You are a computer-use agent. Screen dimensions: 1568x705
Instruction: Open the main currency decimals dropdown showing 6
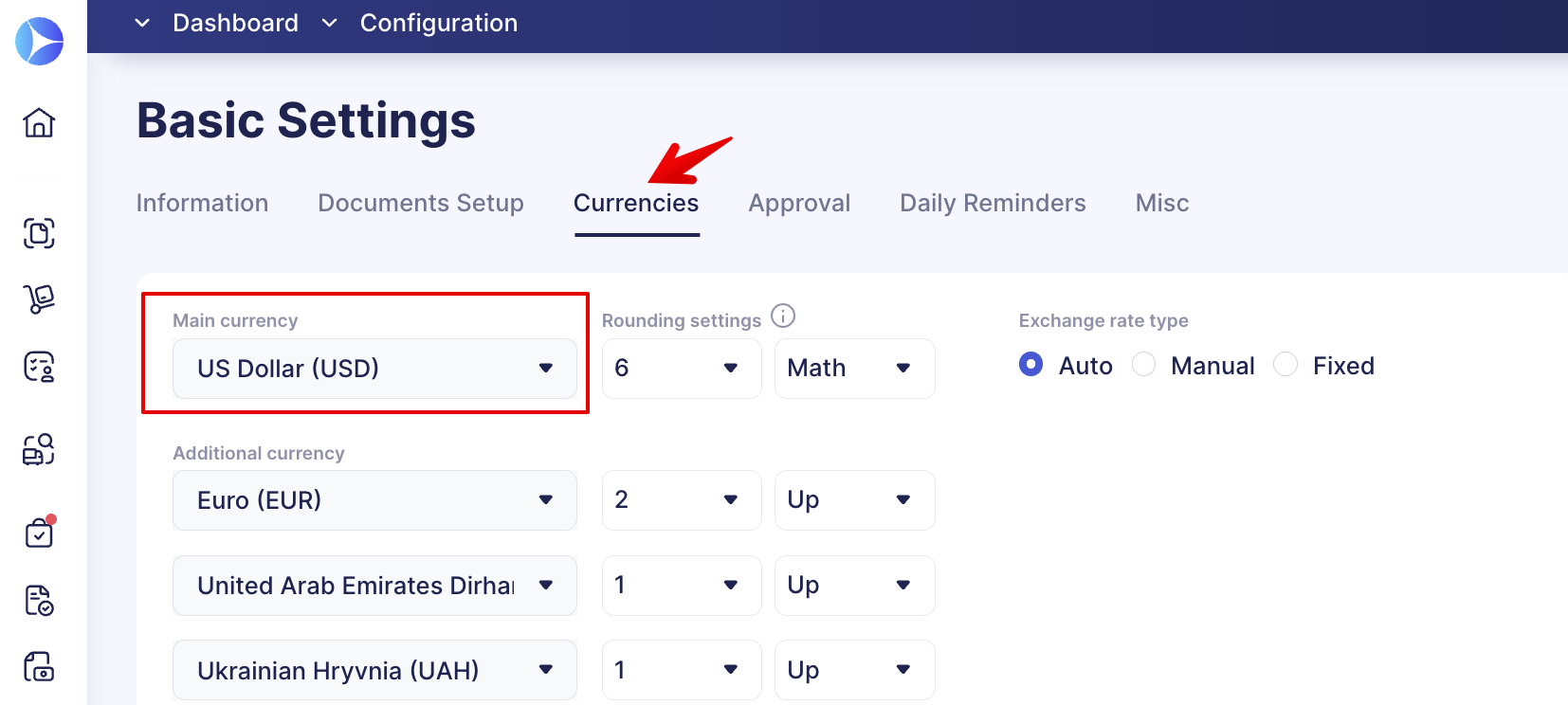(x=682, y=369)
